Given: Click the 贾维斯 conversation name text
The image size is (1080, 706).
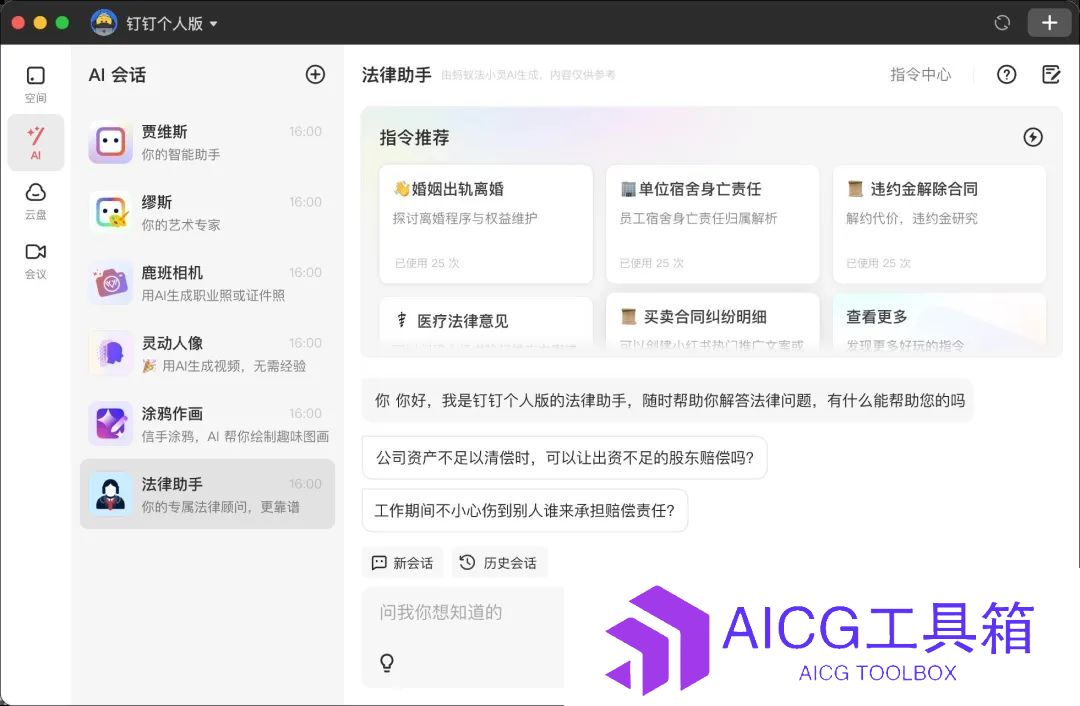Looking at the screenshot, I should pyautogui.click(x=164, y=132).
